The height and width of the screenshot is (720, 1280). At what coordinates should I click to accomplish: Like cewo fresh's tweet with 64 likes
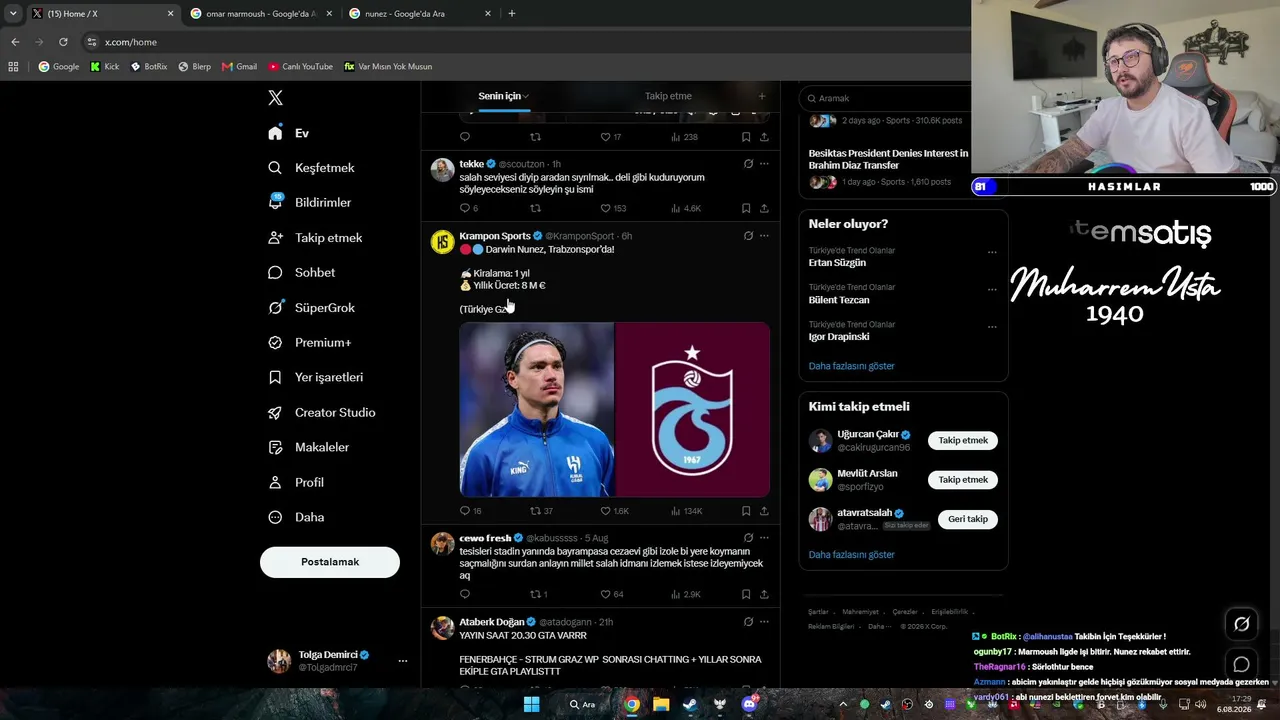(x=611, y=594)
